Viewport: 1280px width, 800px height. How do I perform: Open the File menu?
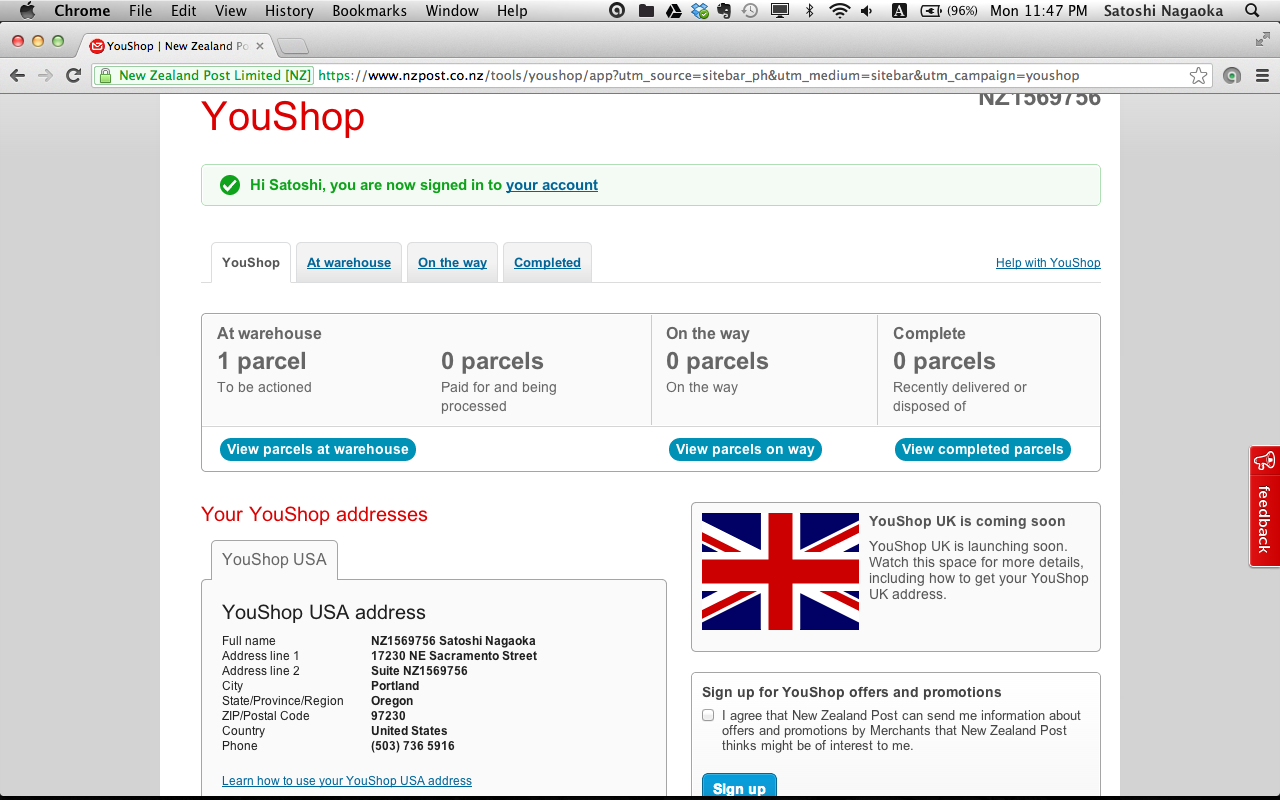141,11
